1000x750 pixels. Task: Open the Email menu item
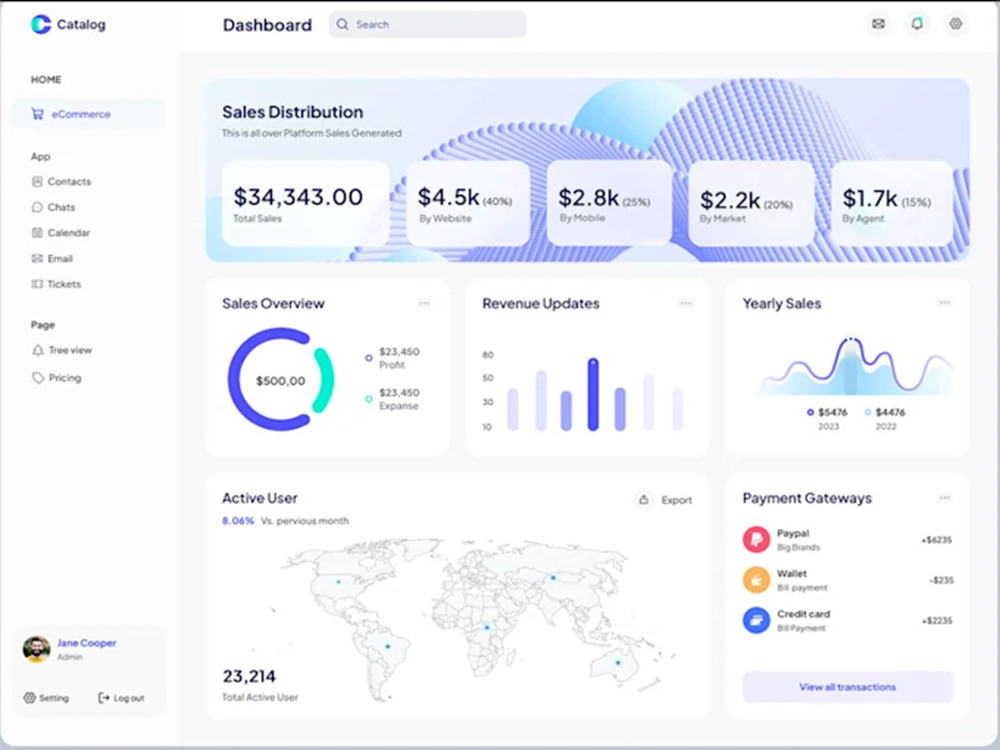point(52,258)
